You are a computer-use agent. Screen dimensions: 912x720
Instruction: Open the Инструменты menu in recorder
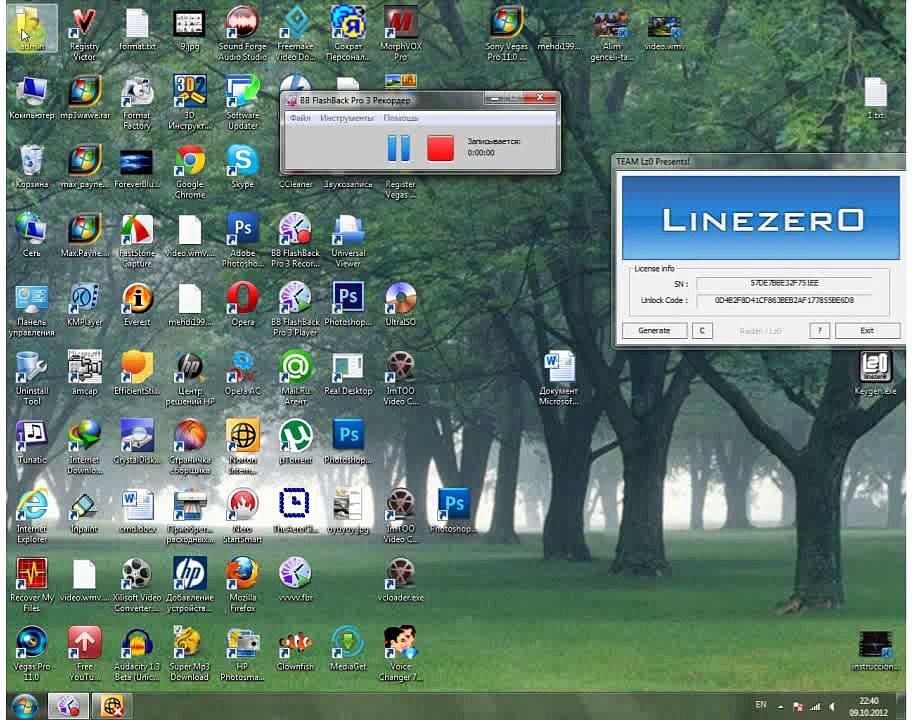pos(347,118)
